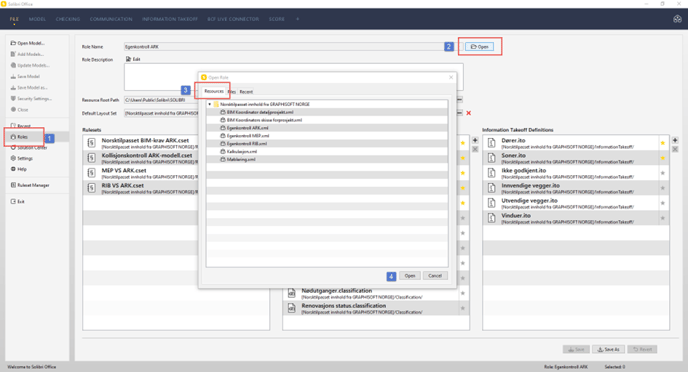Add a new layout with the plus tab
This screenshot has width=688, height=372.
[297, 19]
